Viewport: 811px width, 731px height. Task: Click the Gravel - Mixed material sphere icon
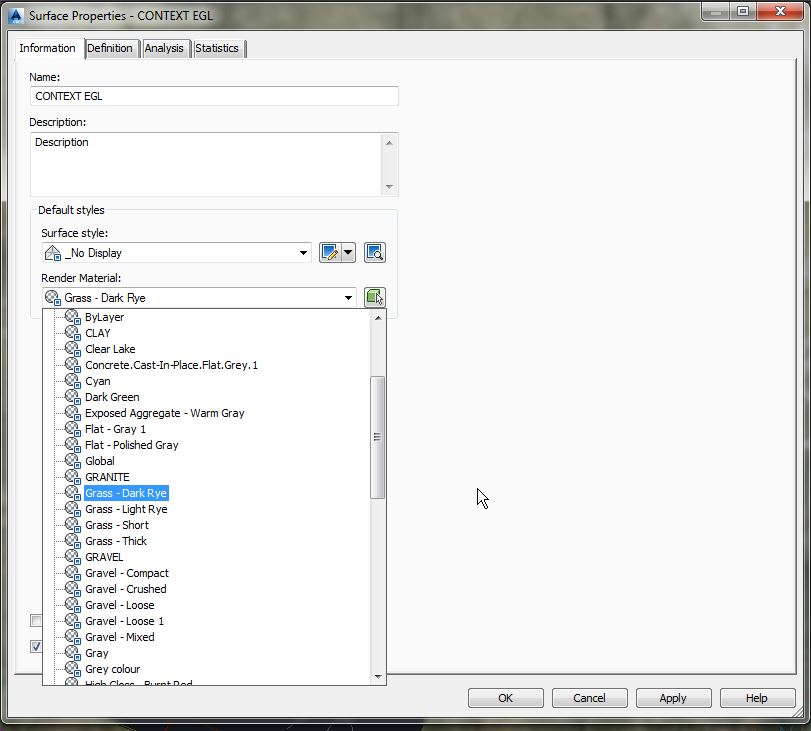point(70,637)
